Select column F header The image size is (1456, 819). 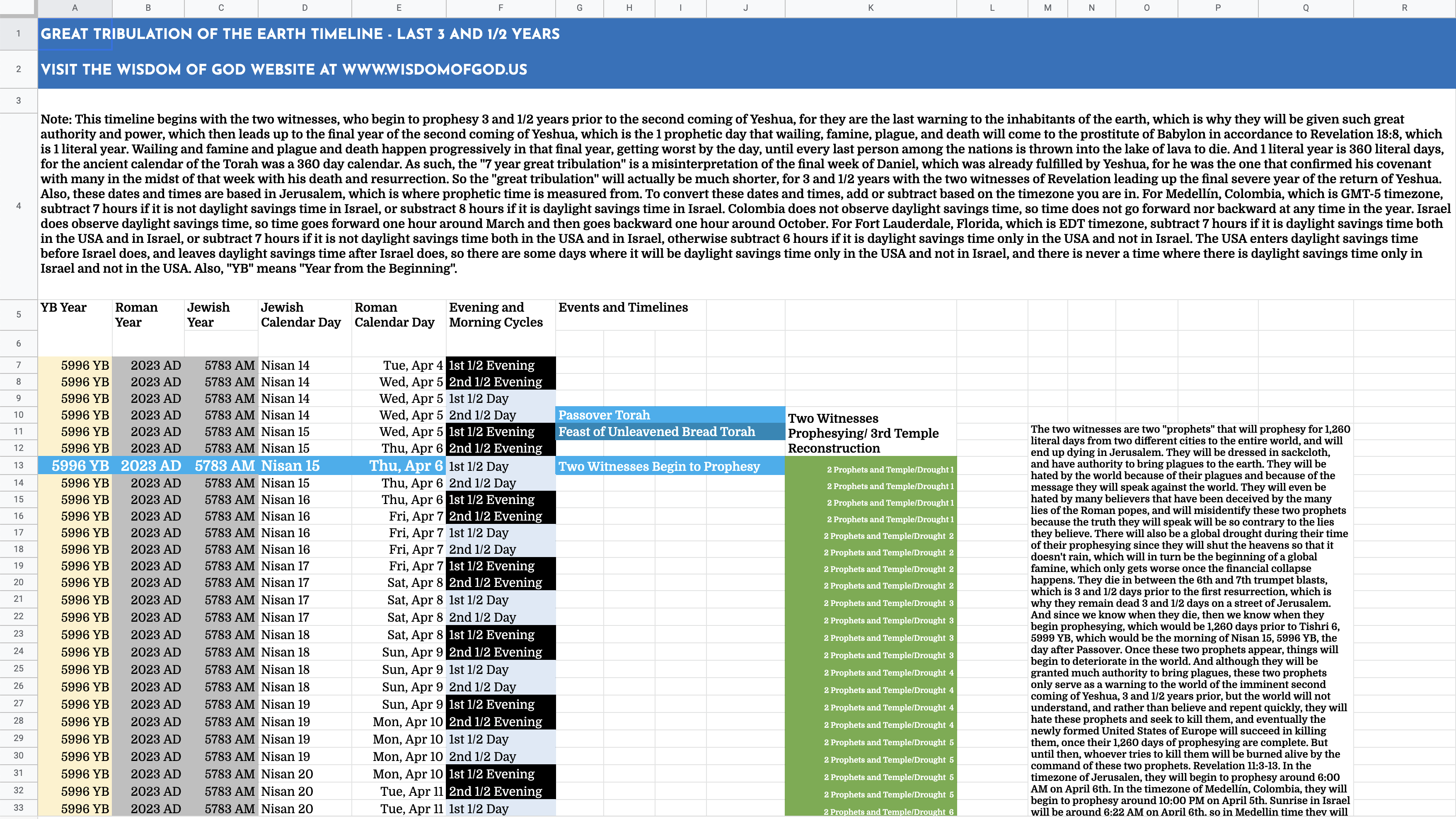501,8
